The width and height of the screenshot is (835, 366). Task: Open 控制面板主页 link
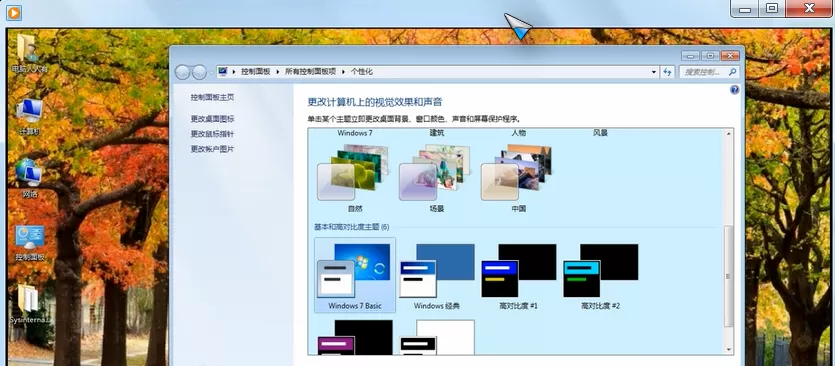(212, 97)
